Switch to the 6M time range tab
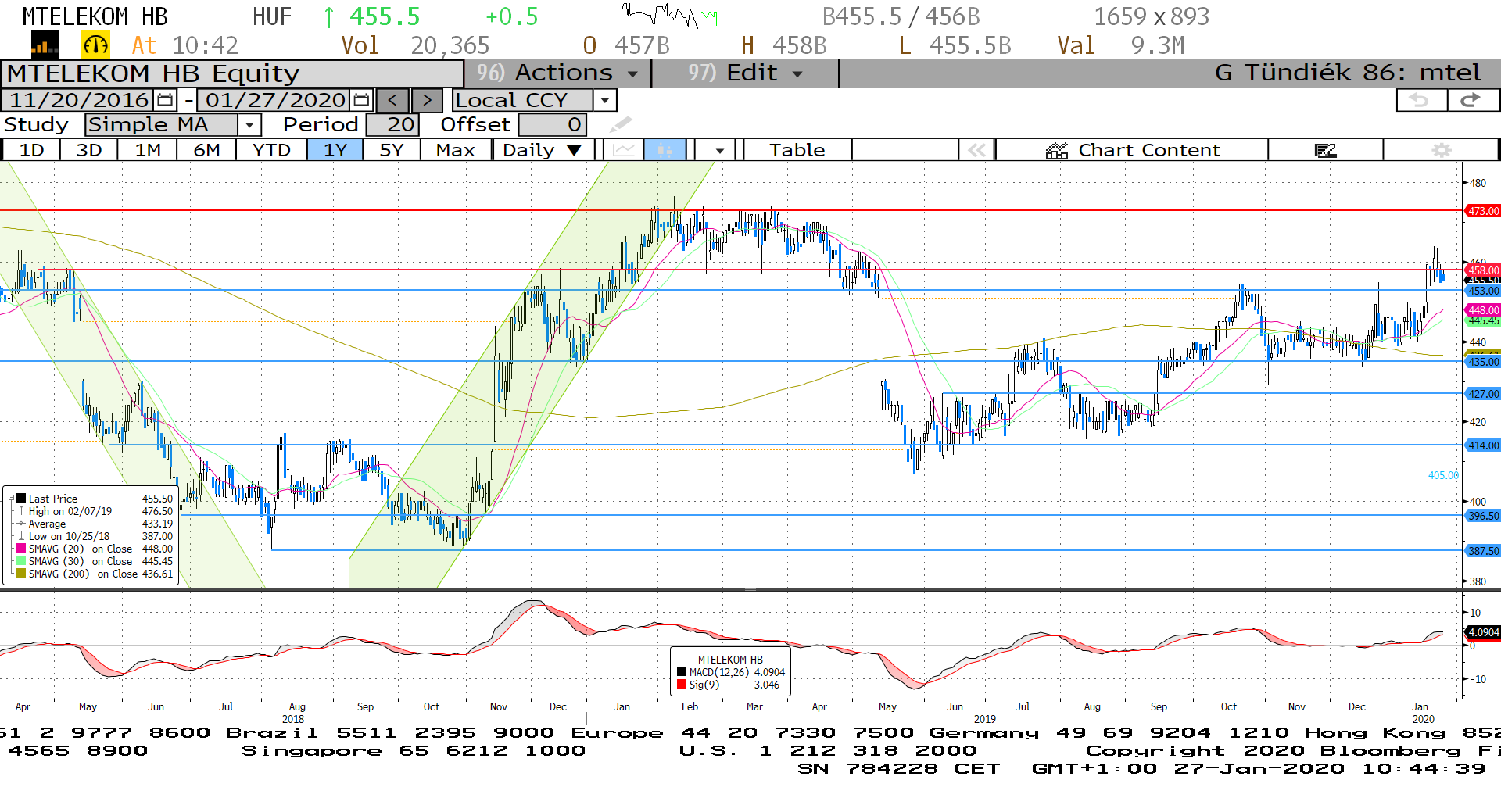The height and width of the screenshot is (812, 1501). [206, 150]
